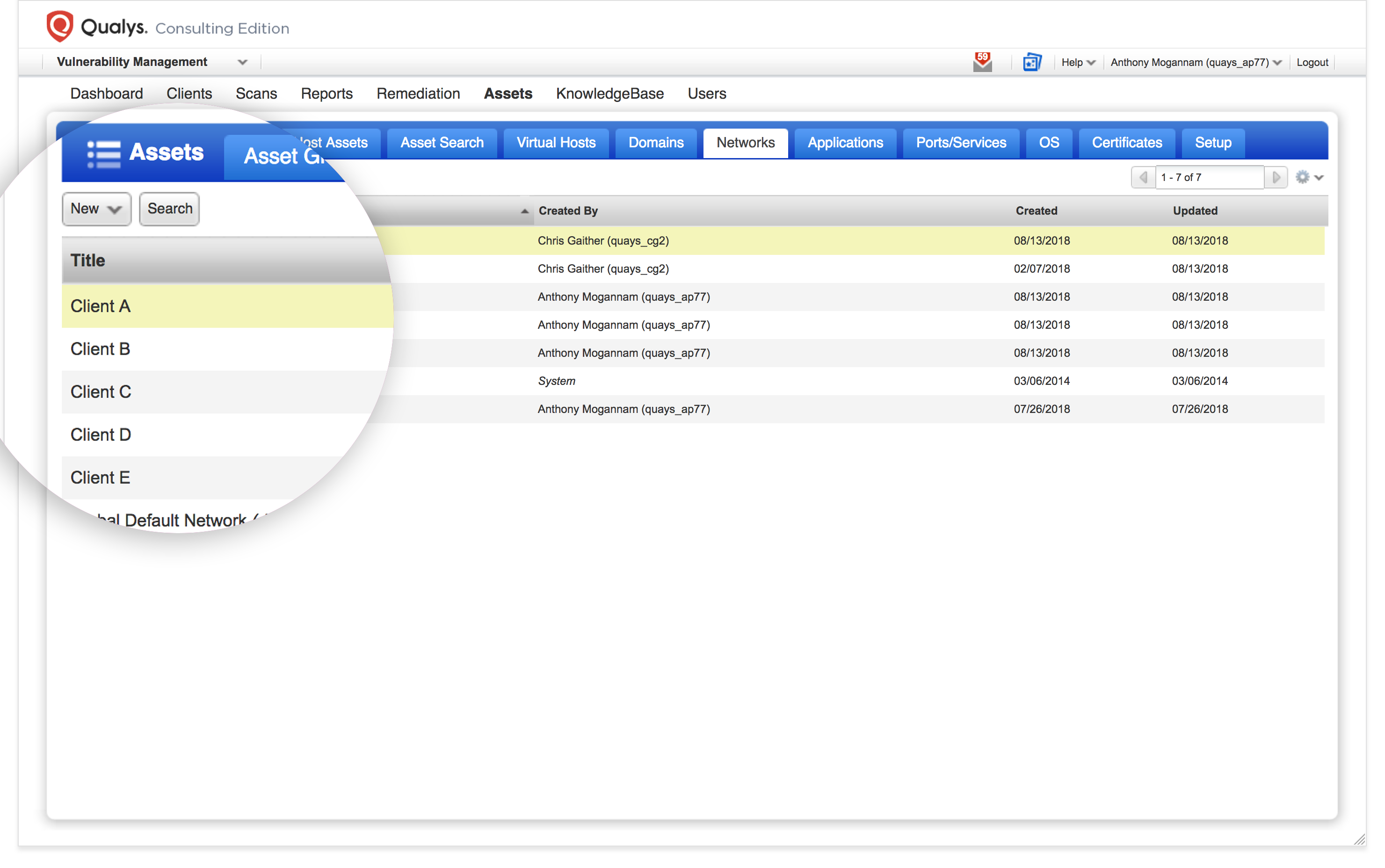Sort by Title column arrow

tap(524, 211)
